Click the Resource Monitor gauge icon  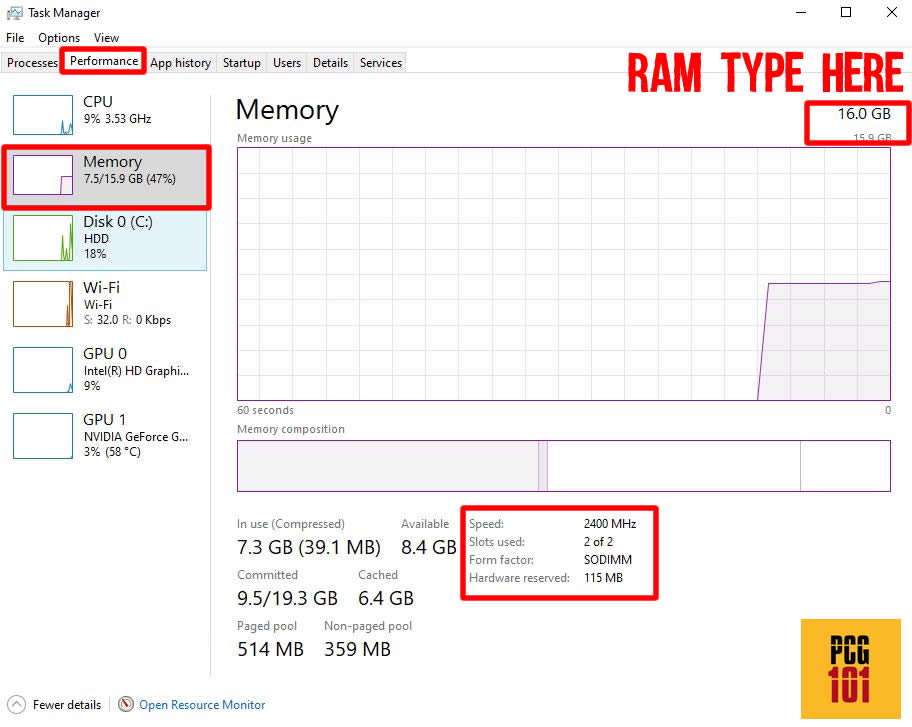pos(126,704)
